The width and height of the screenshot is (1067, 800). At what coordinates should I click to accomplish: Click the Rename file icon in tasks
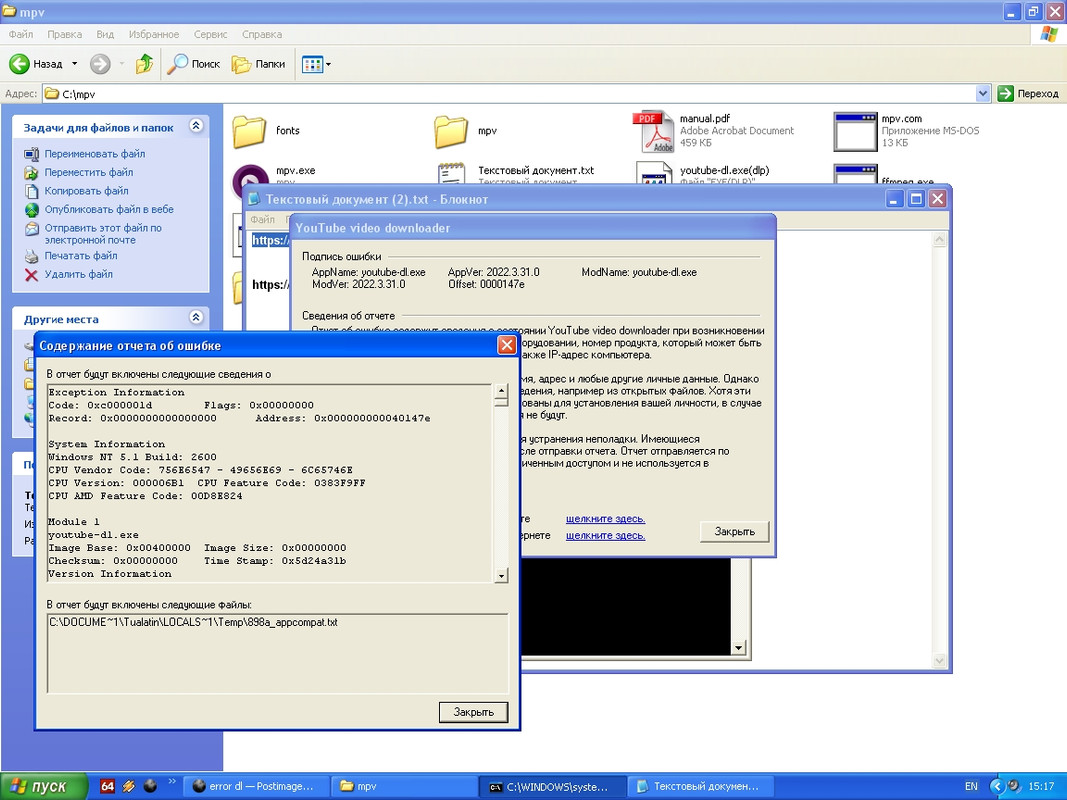(31, 154)
